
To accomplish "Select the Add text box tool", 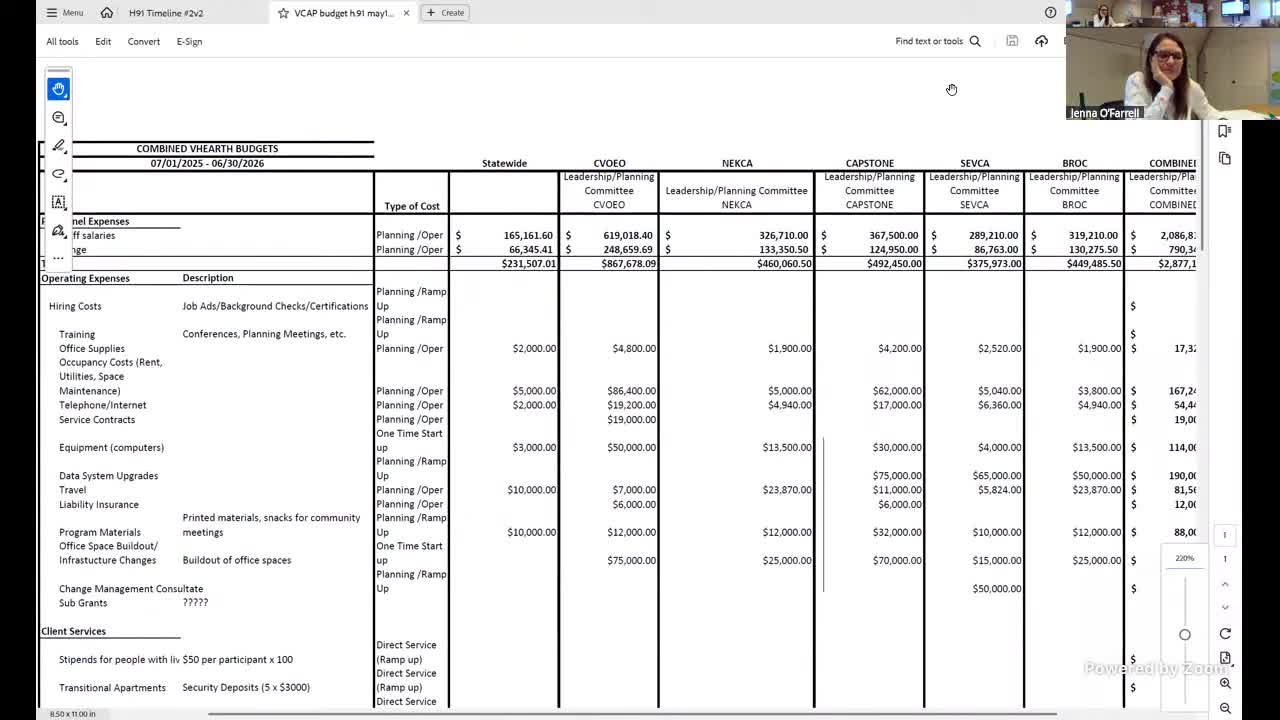I will coord(59,202).
